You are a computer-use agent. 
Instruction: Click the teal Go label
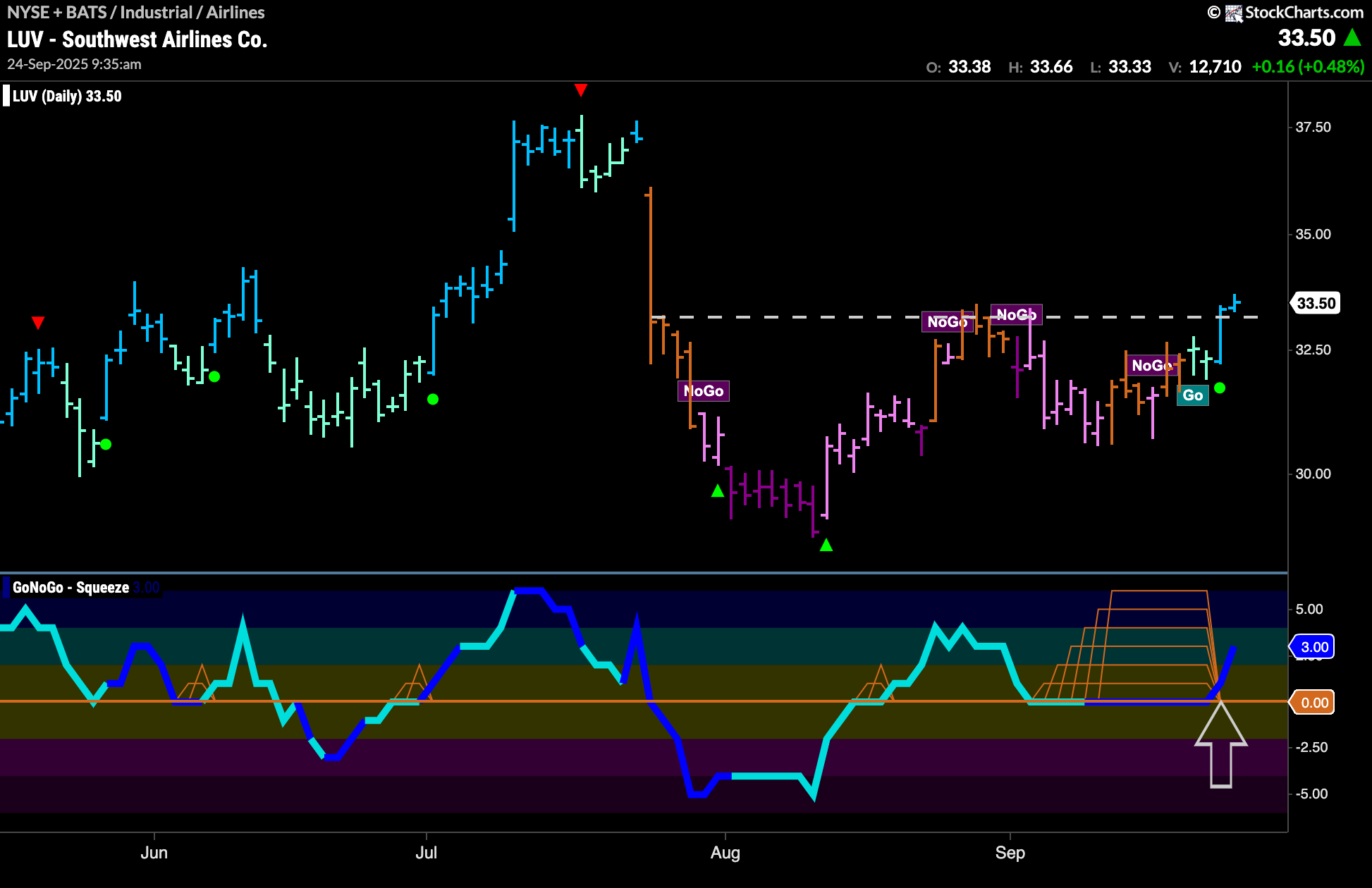click(1192, 395)
